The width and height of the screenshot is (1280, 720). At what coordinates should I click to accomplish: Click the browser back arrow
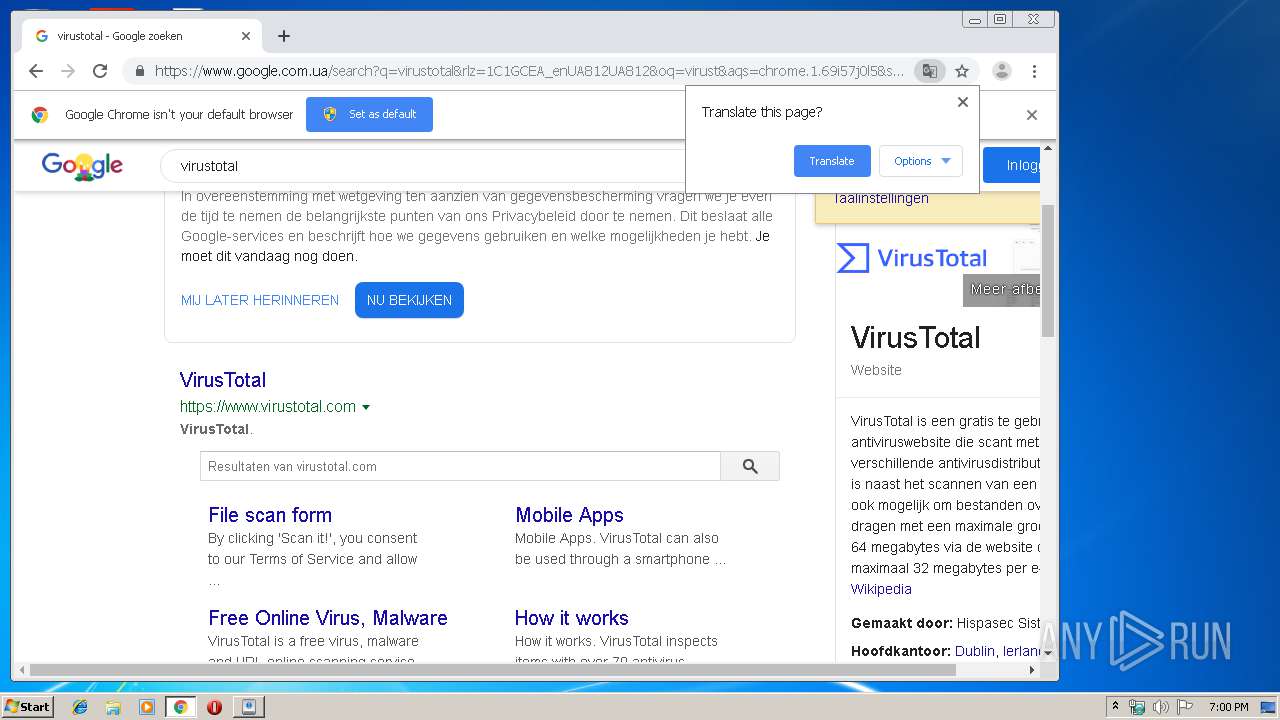(x=36, y=71)
